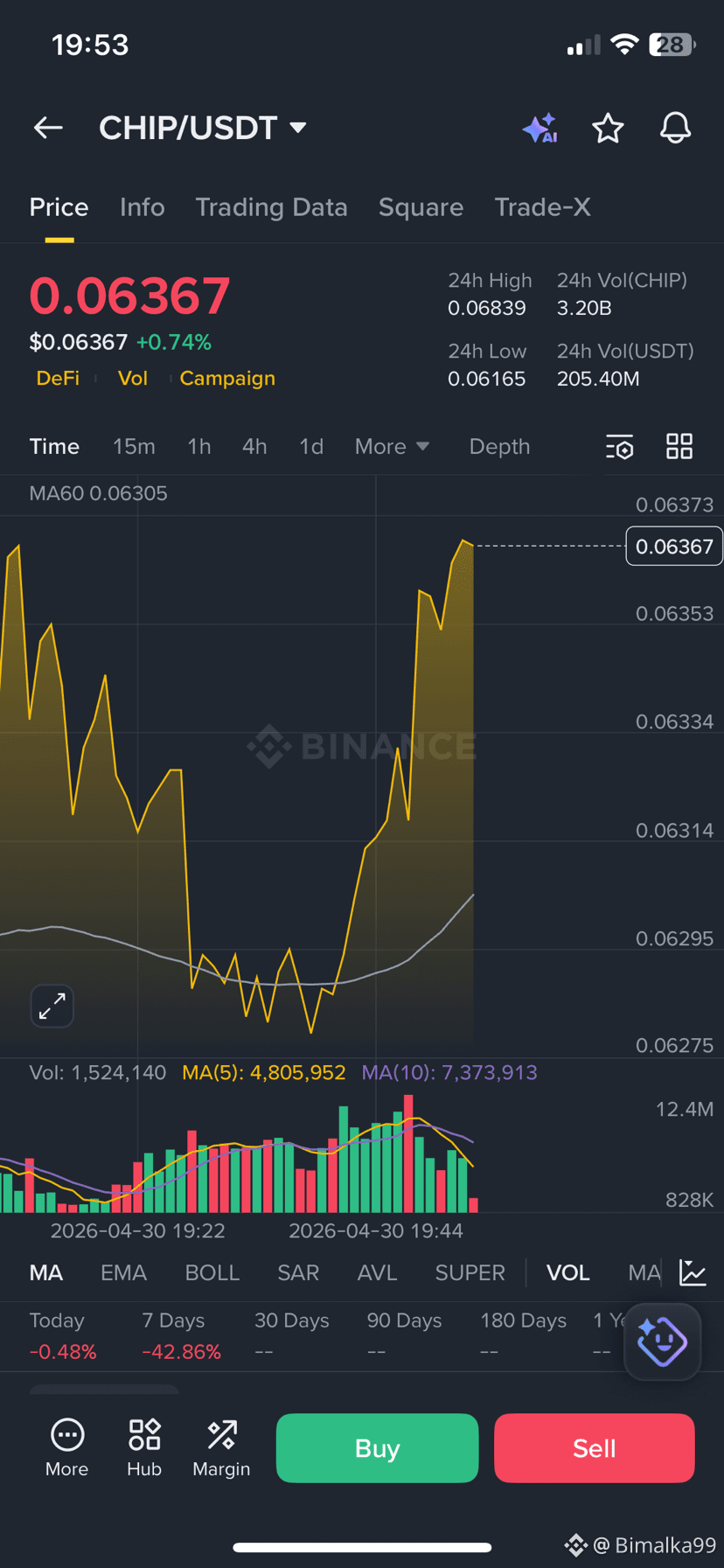
Task: Add CHIP/USDT to favorites with star icon
Action: (608, 129)
